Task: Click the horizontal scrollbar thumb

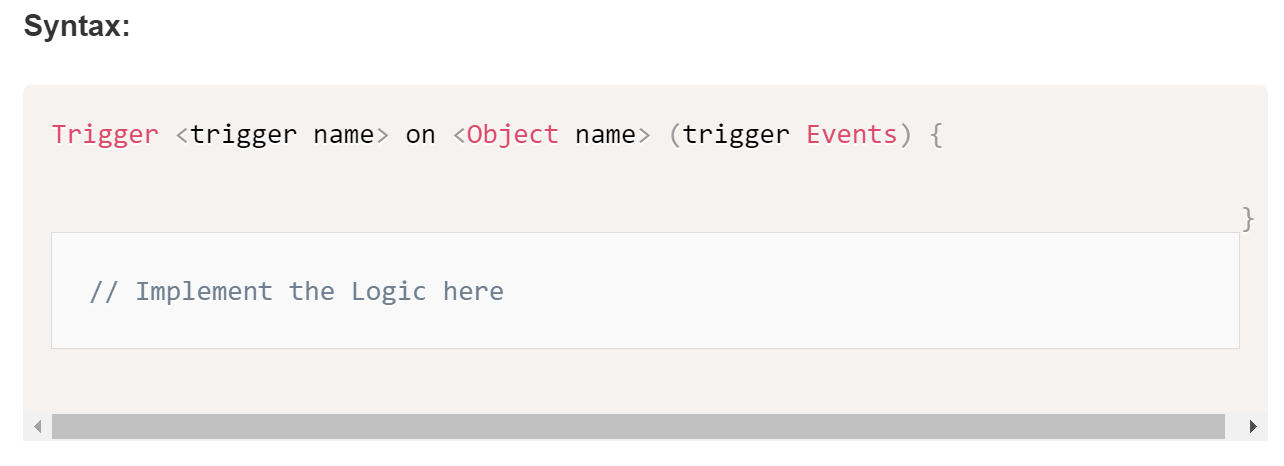Action: point(638,427)
